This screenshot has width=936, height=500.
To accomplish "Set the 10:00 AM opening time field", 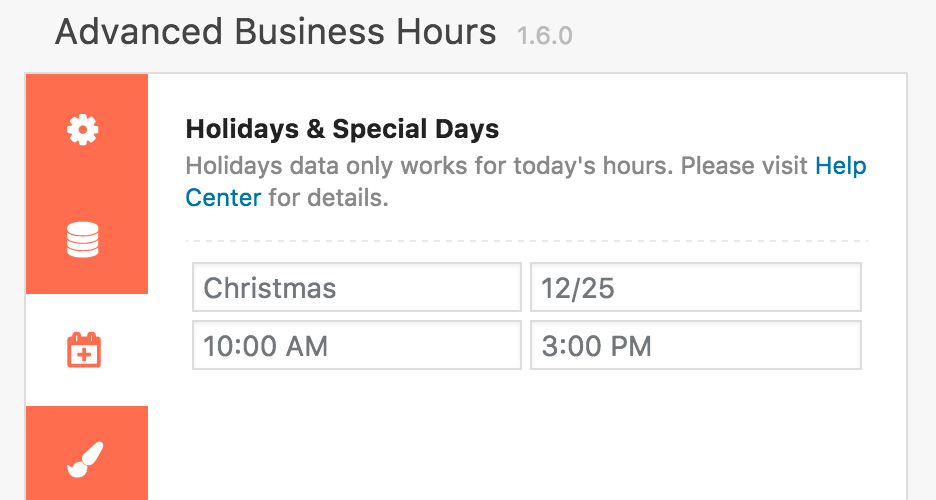I will pos(357,345).
